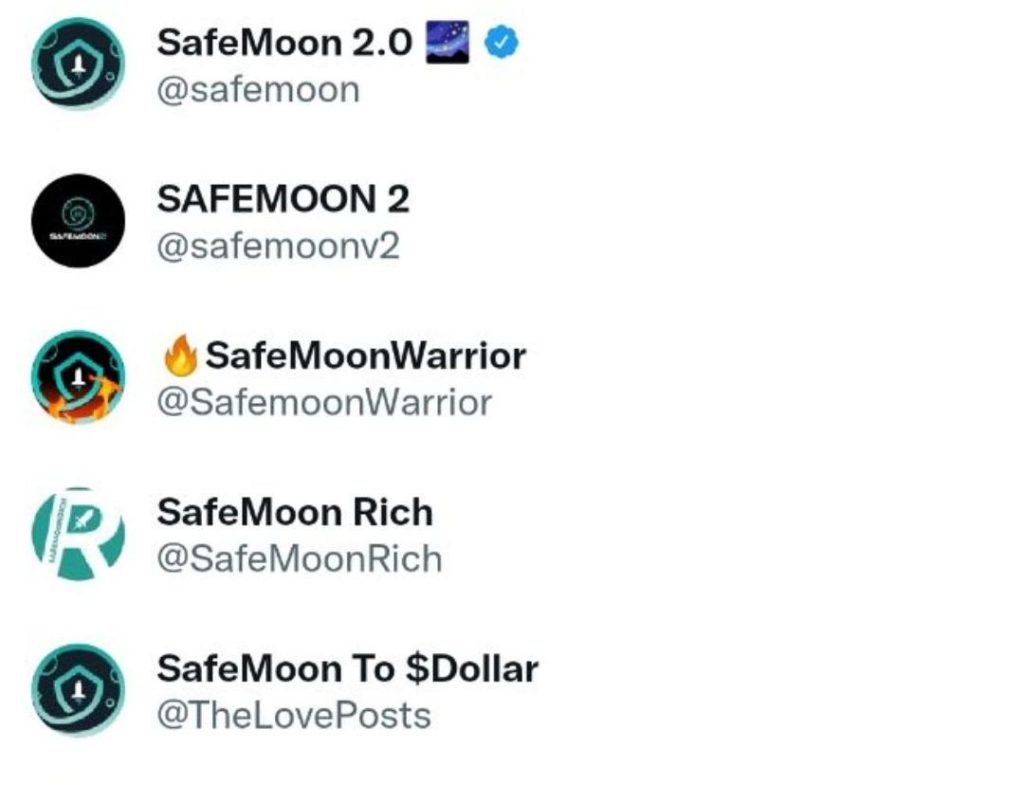Click the @safemoonv2 handle

coord(278,246)
